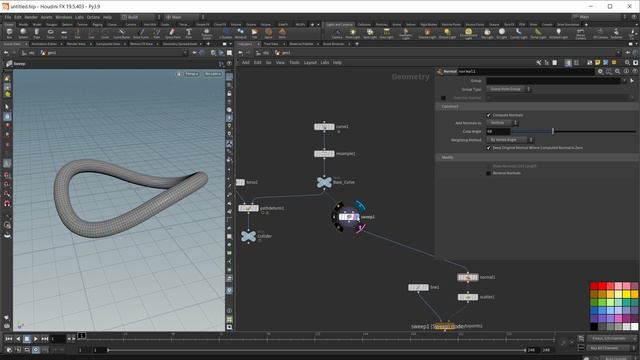Open the Persp camera viewport dropdown
Image resolution: width=640 pixels, height=360 pixels.
(191, 74)
